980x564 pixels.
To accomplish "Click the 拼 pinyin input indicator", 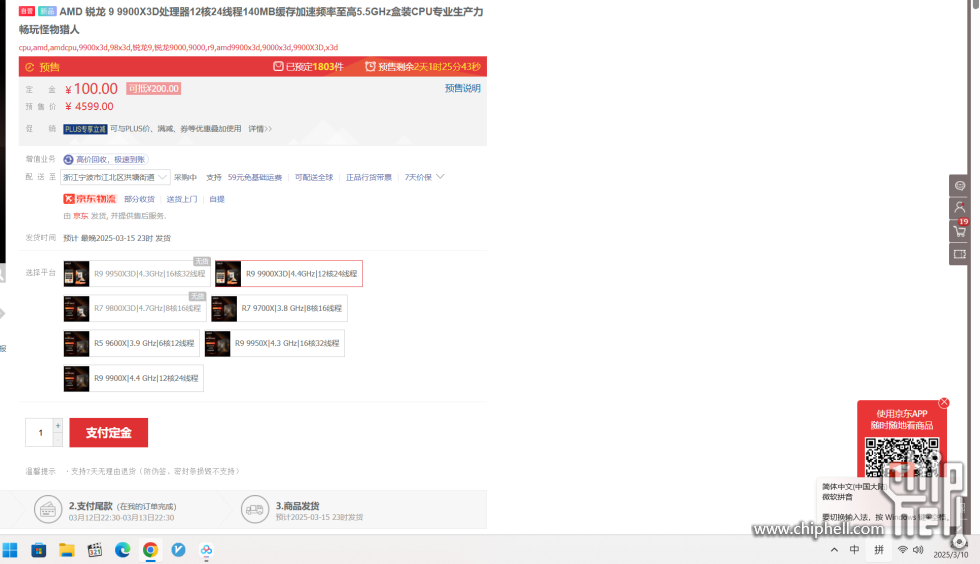I will point(879,550).
